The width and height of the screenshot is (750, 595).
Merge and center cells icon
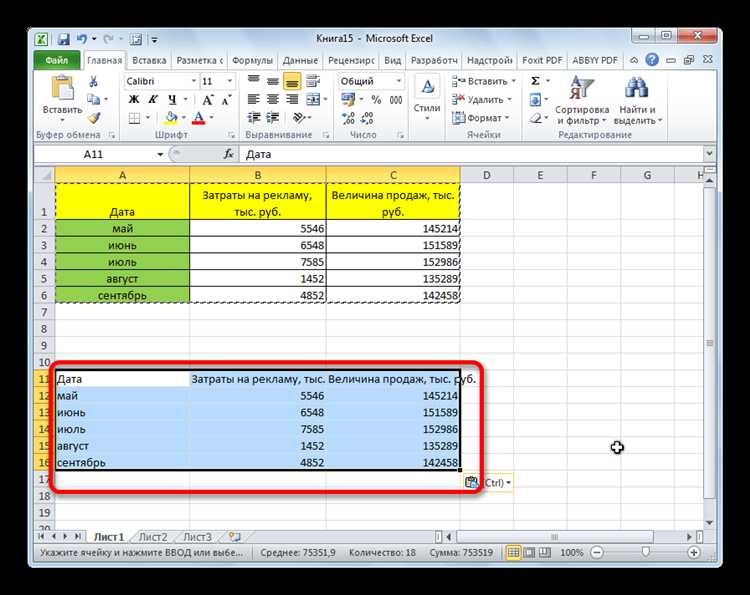coord(313,99)
